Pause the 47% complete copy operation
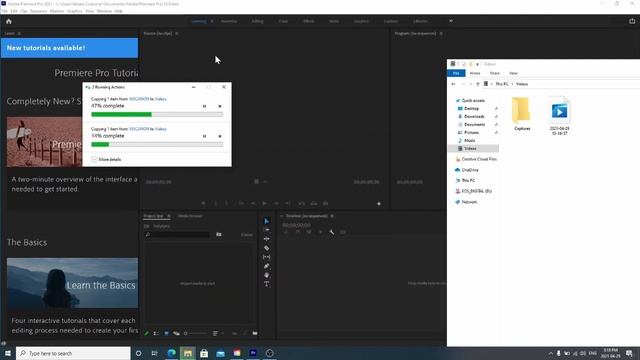Viewport: 640px width, 360px height. coord(204,106)
